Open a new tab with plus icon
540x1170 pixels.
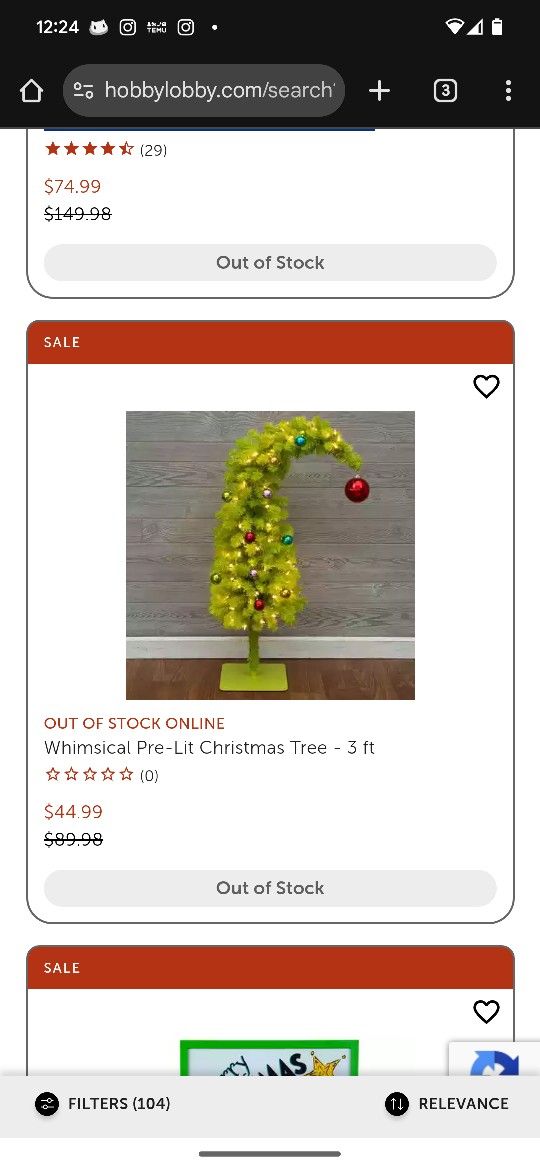coord(379,91)
